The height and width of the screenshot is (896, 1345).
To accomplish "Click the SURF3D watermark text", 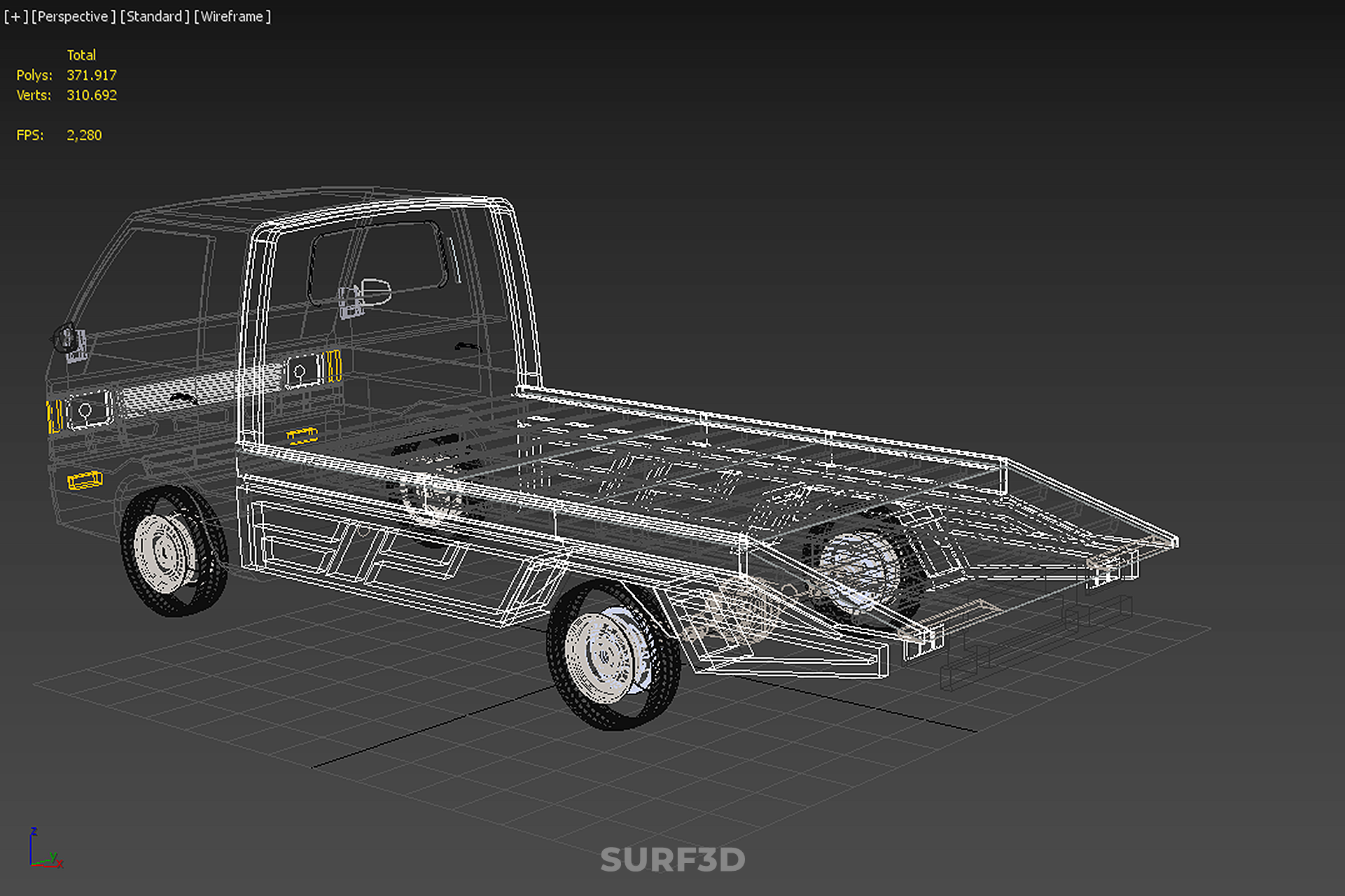I will pyautogui.click(x=672, y=860).
